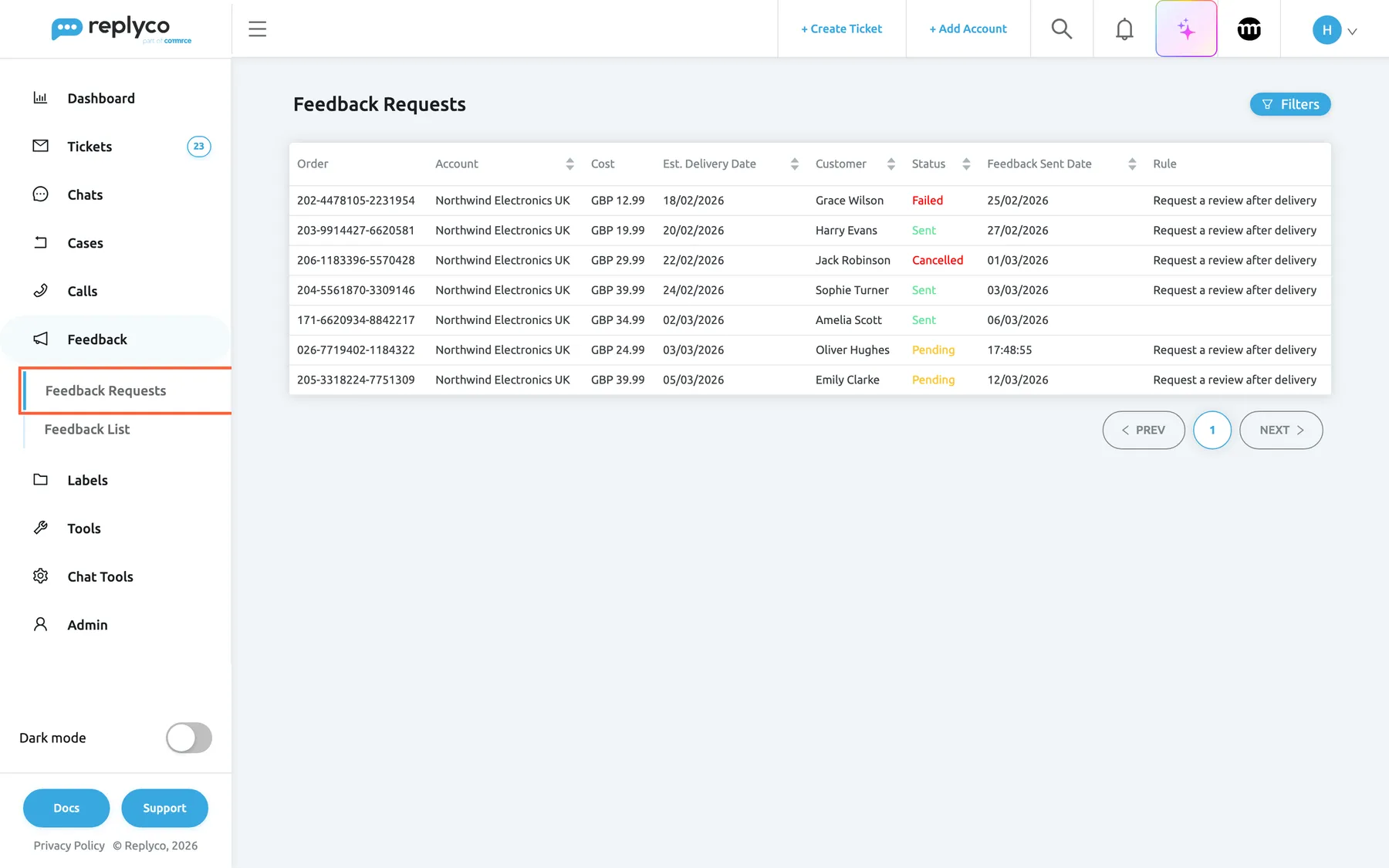
Task: Select page 1 in pagination
Action: 1212,430
